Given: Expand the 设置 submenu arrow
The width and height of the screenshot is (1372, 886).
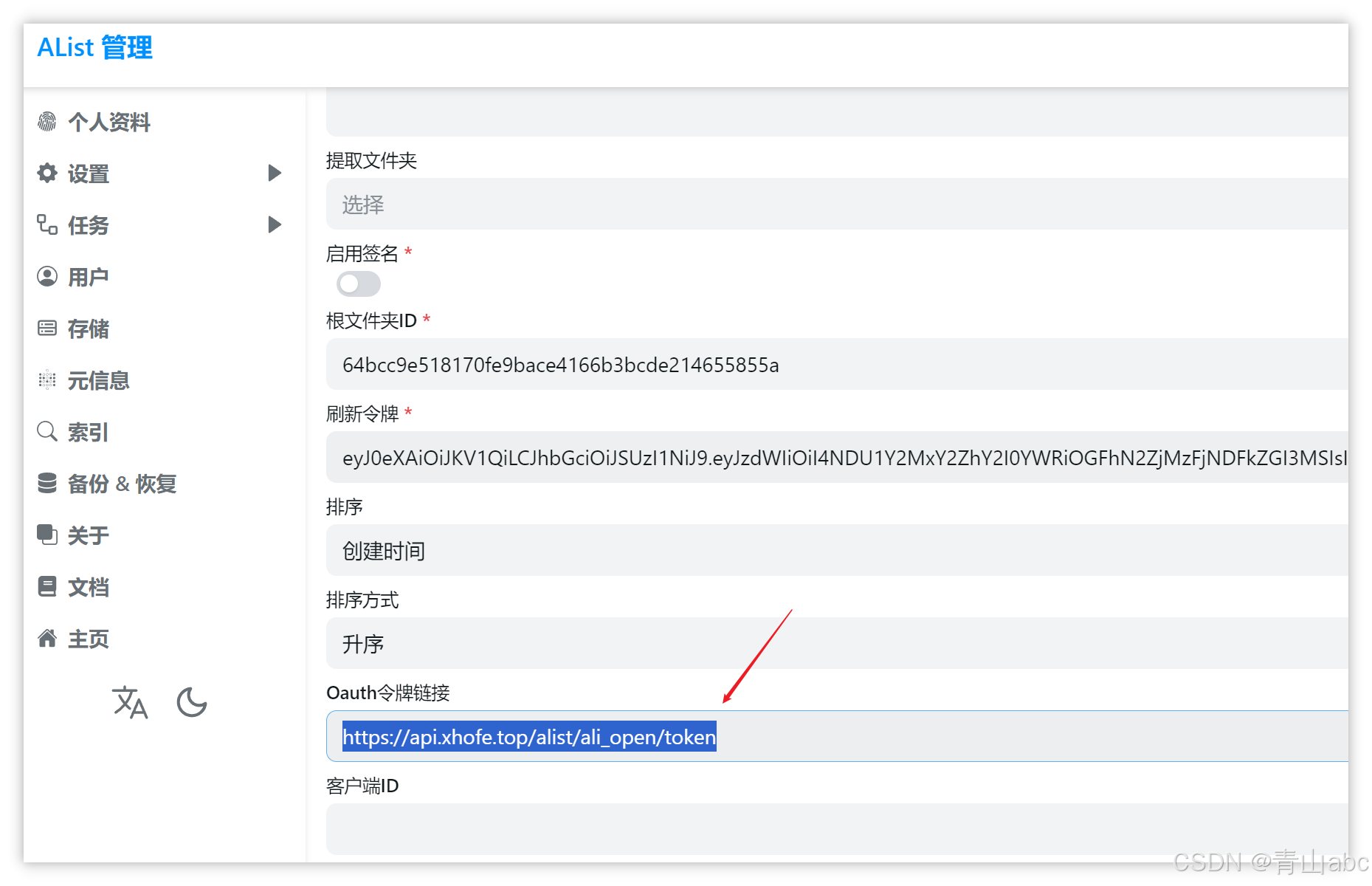Looking at the screenshot, I should (274, 173).
